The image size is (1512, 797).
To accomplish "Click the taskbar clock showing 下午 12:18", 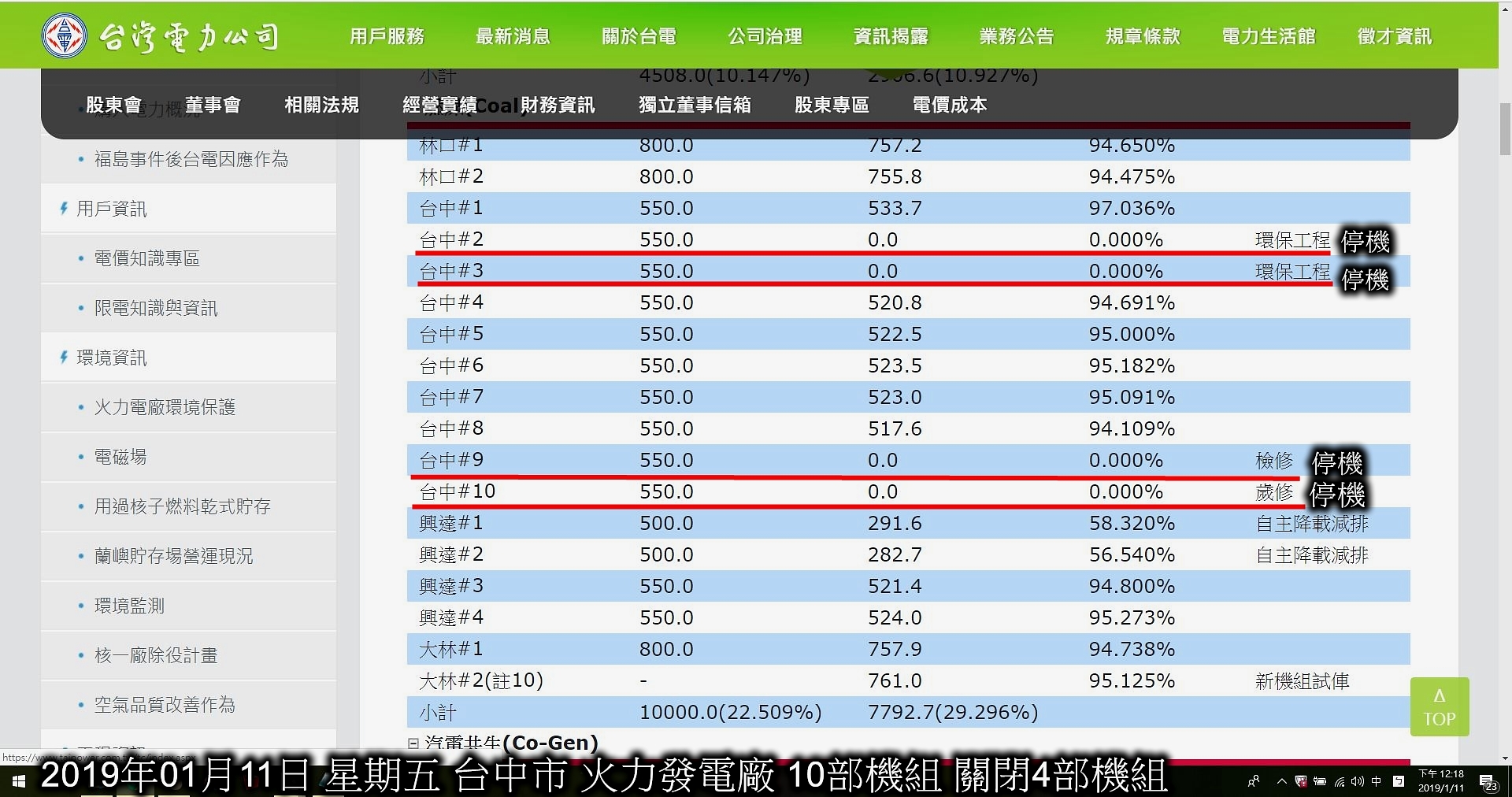I will pos(1441,781).
